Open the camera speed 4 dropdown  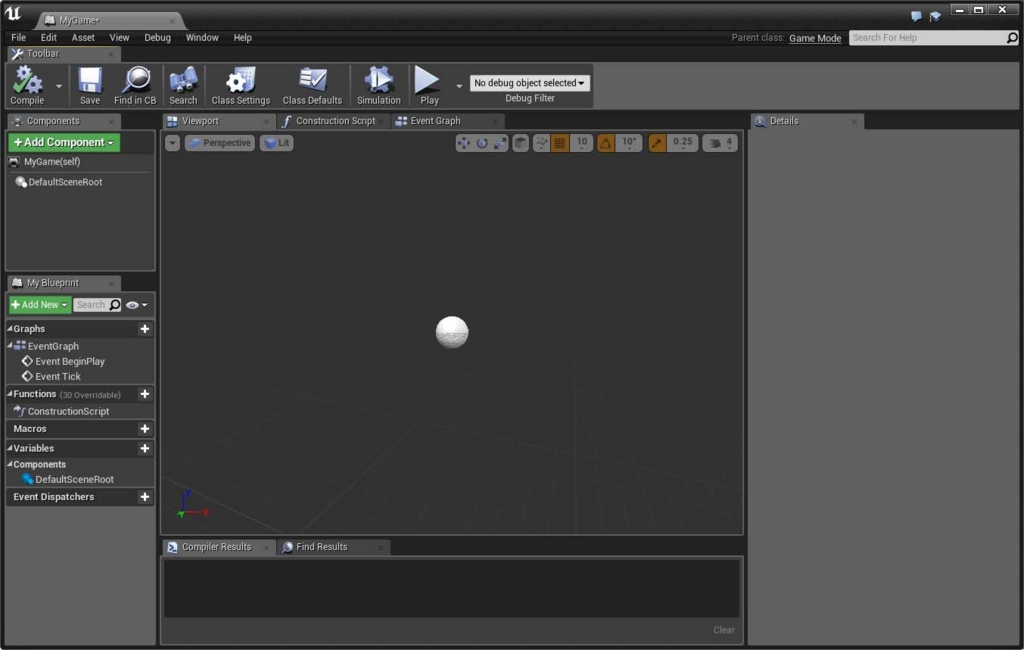click(x=729, y=143)
